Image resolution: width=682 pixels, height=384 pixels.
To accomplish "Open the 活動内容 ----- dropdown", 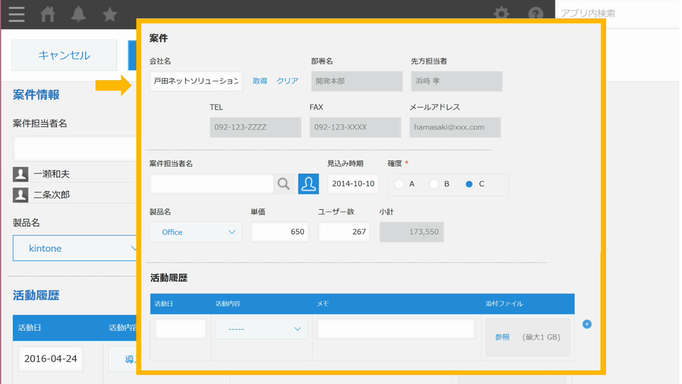I will click(x=261, y=329).
